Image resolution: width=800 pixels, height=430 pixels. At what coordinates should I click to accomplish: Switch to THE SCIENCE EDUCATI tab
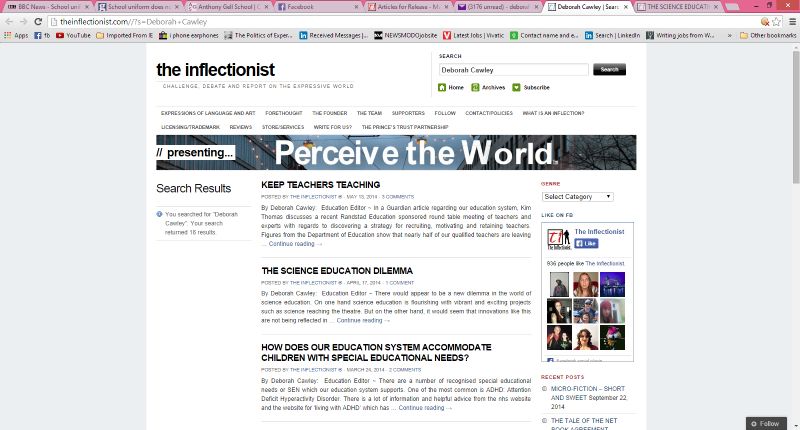(x=679, y=7)
